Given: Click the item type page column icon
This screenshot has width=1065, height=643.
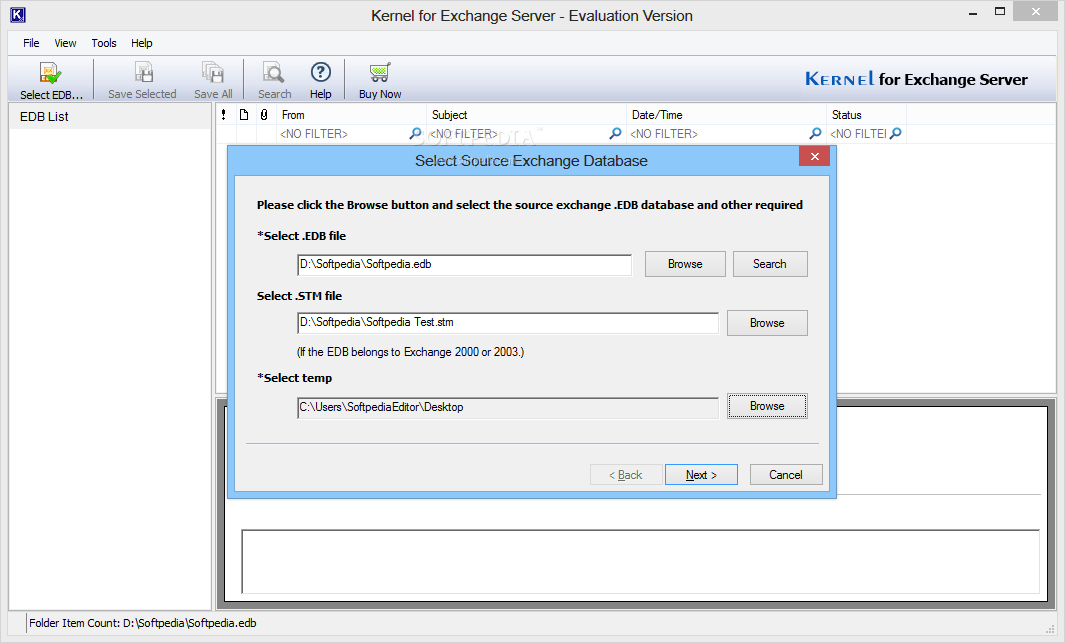Looking at the screenshot, I should pyautogui.click(x=244, y=115).
